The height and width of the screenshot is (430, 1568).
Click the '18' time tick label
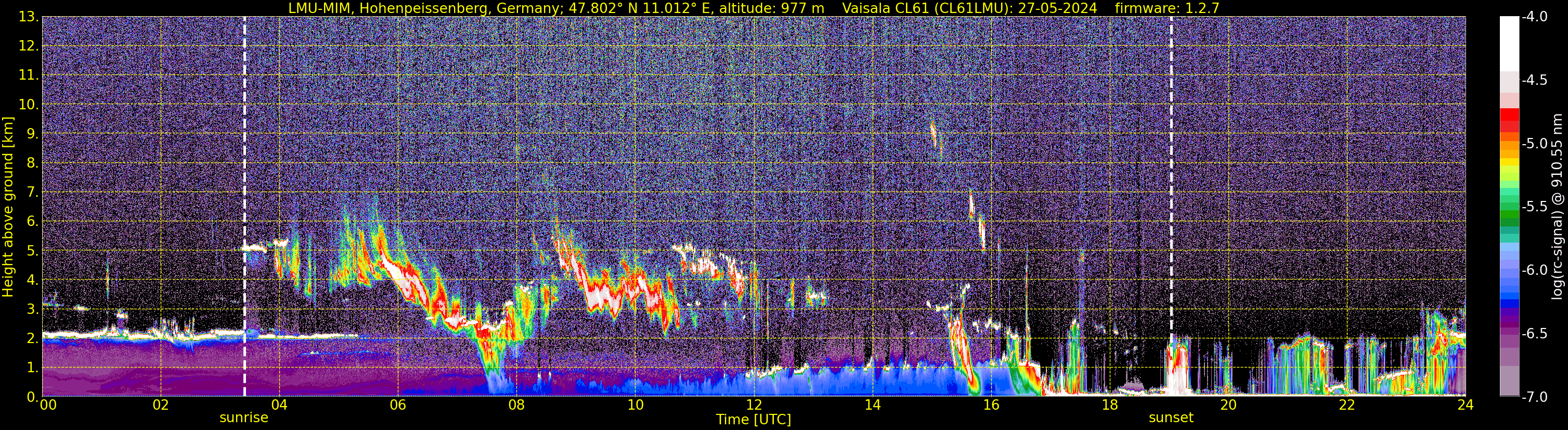click(1110, 405)
